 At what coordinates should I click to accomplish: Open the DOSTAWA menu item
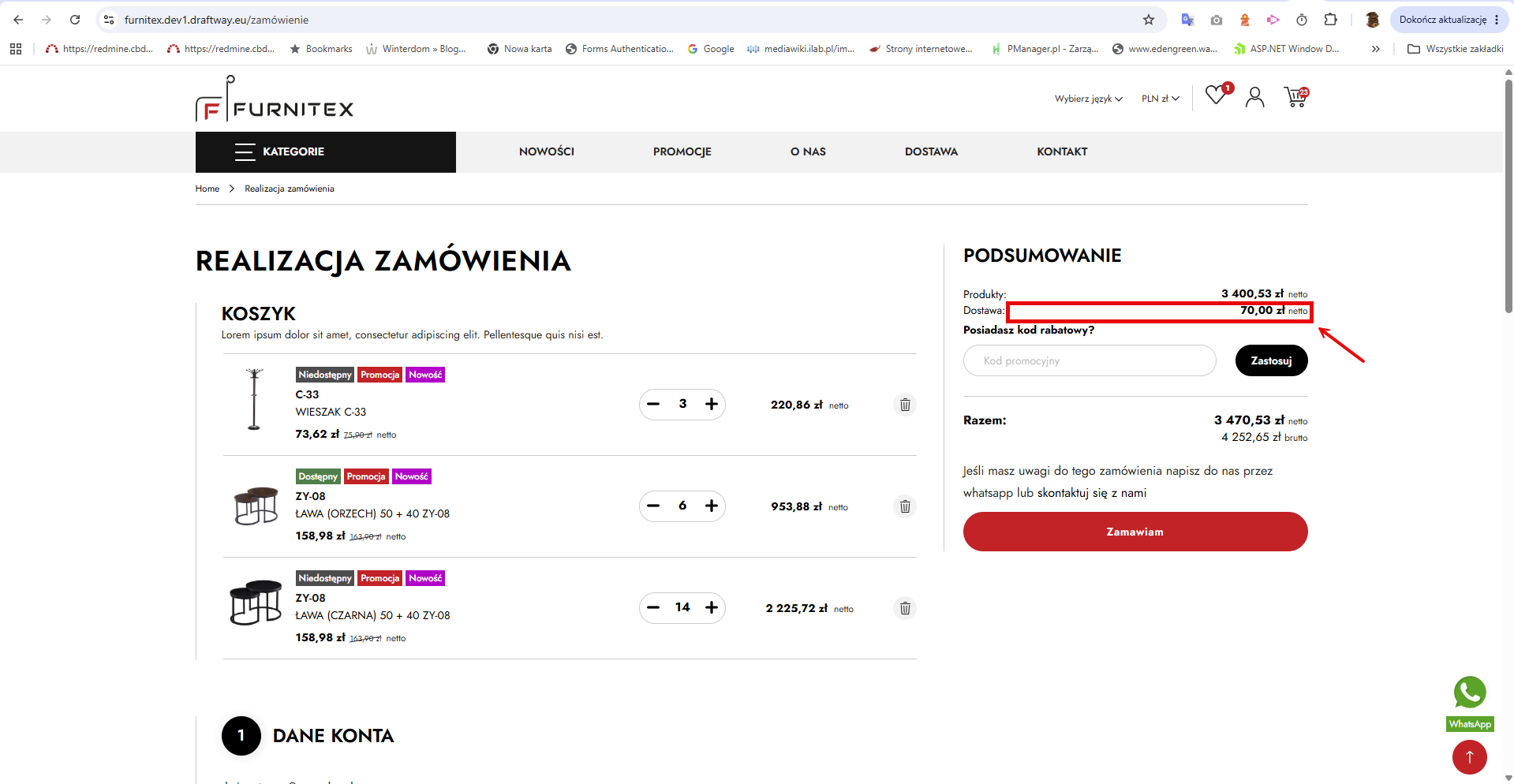931,151
